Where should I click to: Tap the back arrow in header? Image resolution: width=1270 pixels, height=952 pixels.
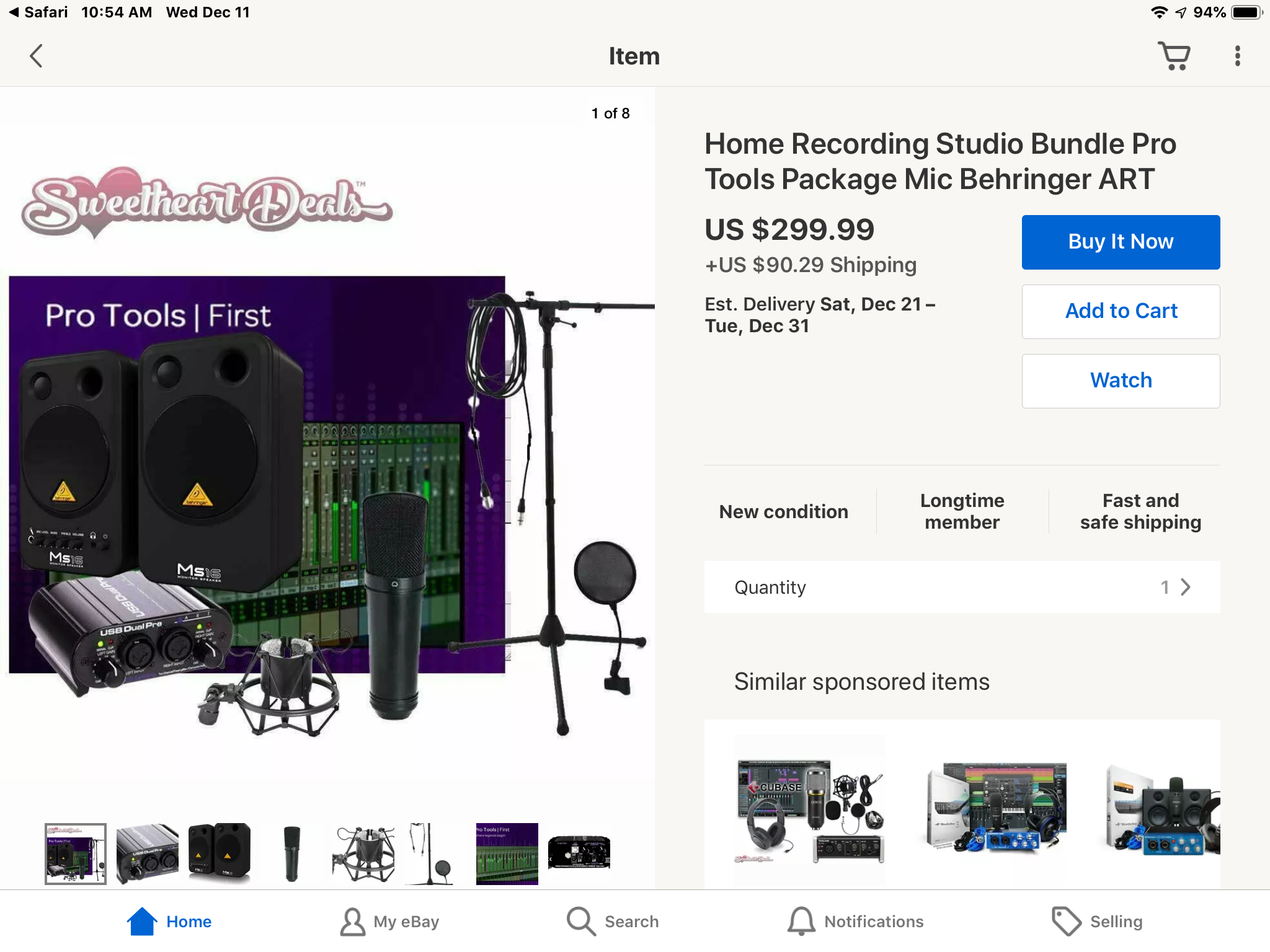click(37, 56)
